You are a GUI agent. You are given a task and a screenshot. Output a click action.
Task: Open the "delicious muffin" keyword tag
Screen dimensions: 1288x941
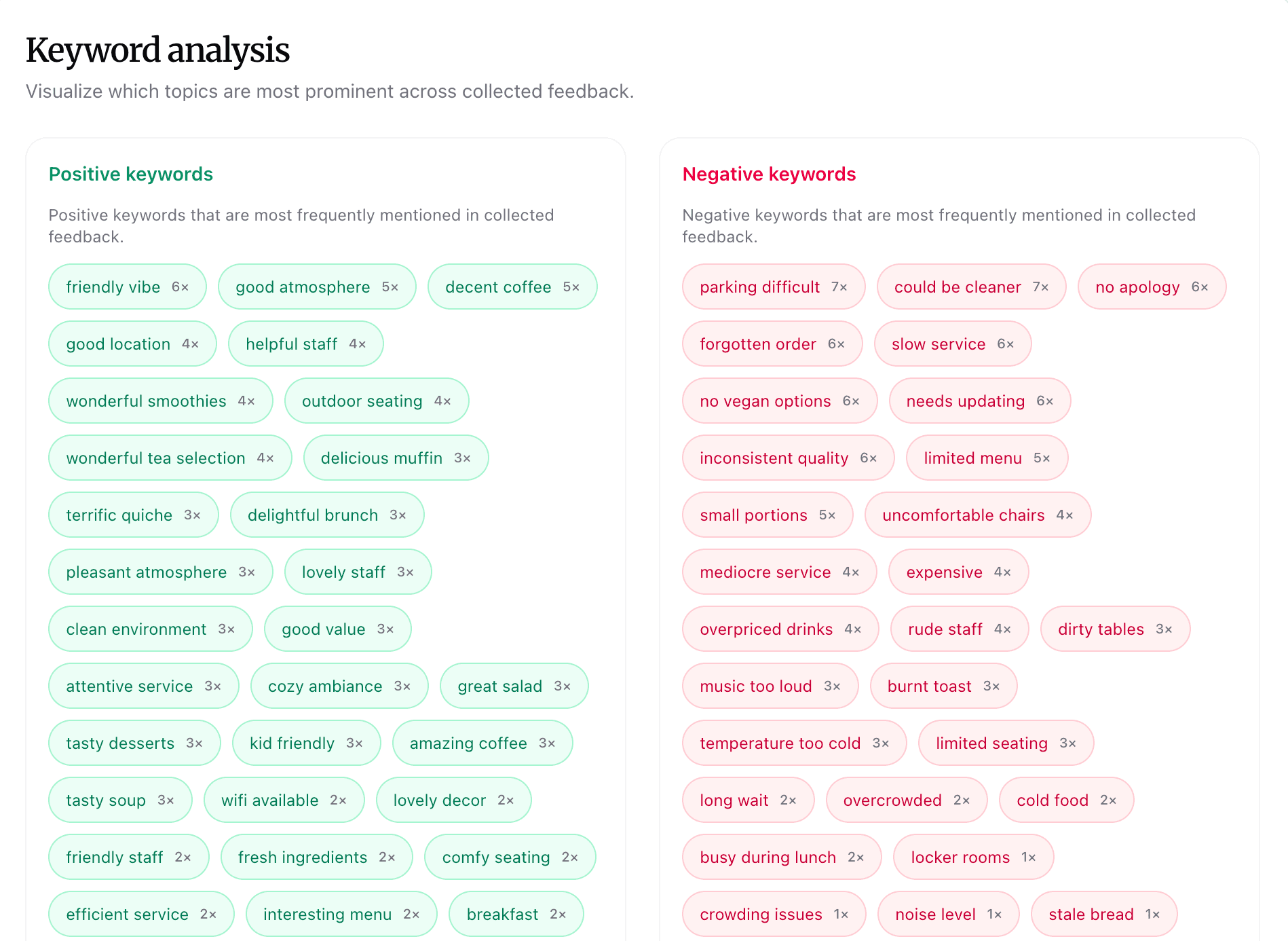tap(396, 458)
